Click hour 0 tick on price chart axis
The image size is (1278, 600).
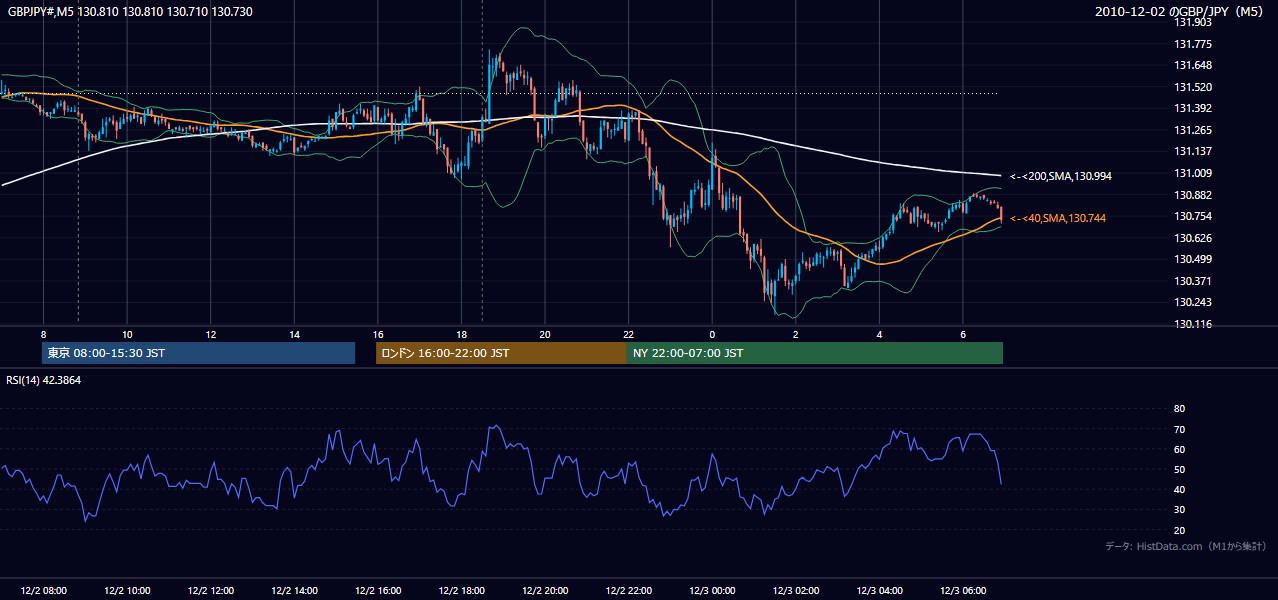[712, 334]
